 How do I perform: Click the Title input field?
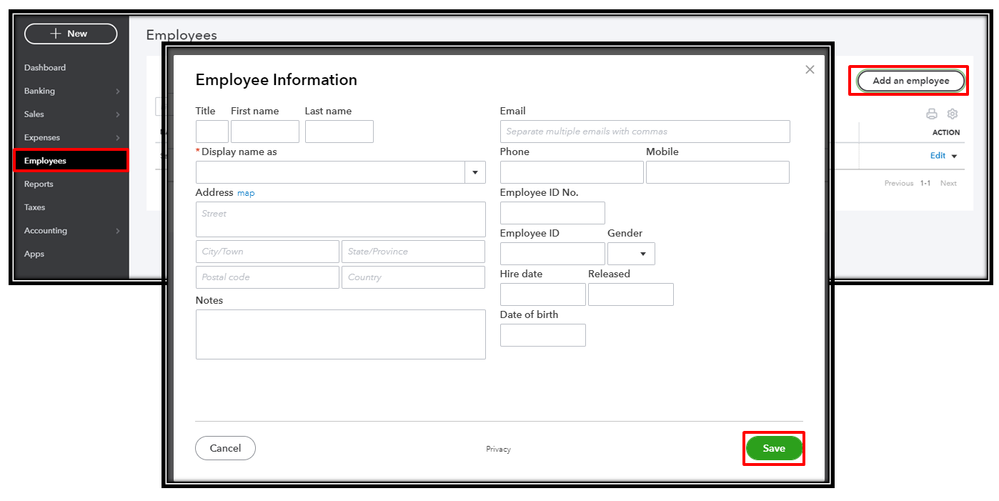[212, 131]
